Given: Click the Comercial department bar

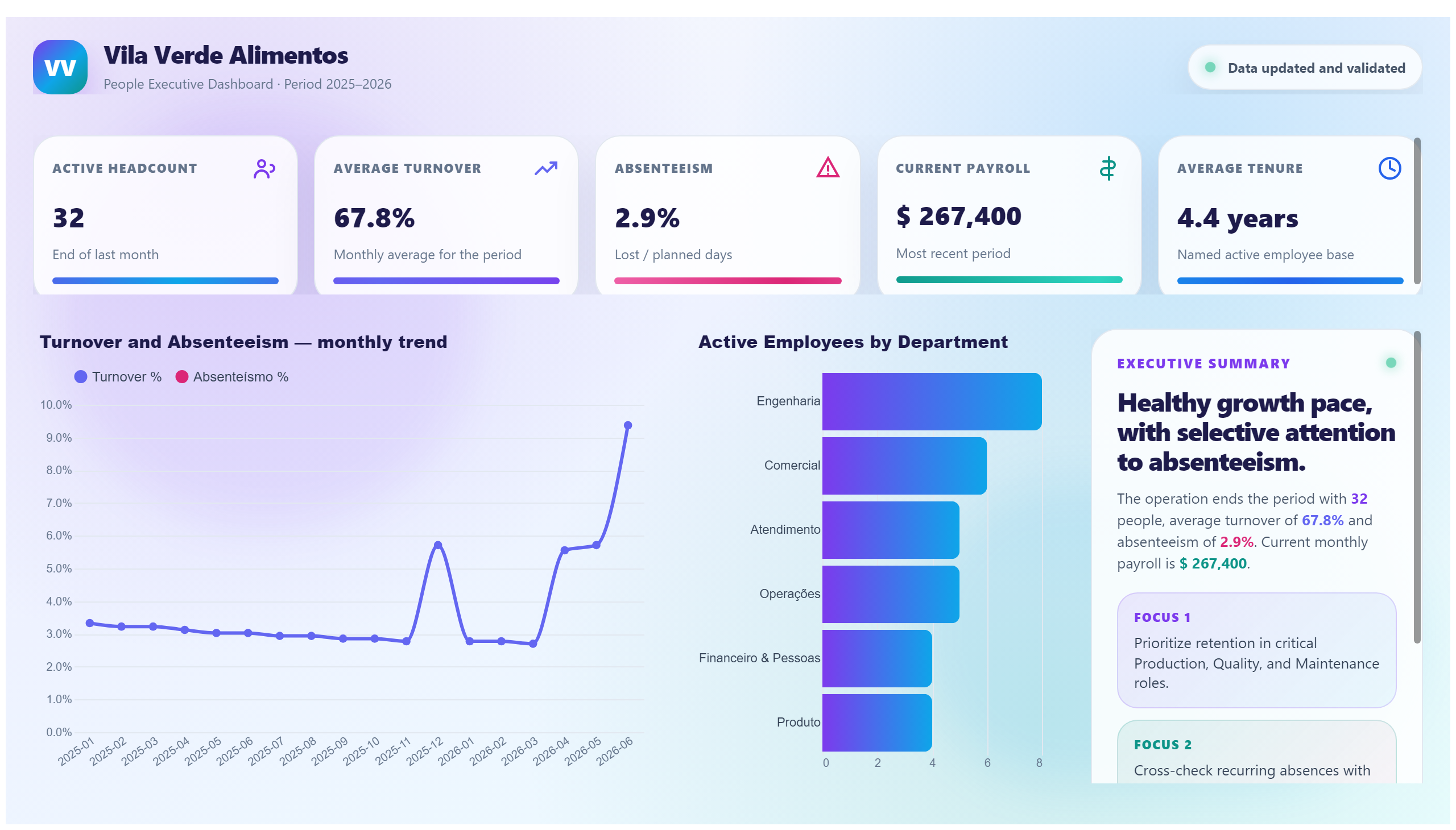Looking at the screenshot, I should [904, 466].
